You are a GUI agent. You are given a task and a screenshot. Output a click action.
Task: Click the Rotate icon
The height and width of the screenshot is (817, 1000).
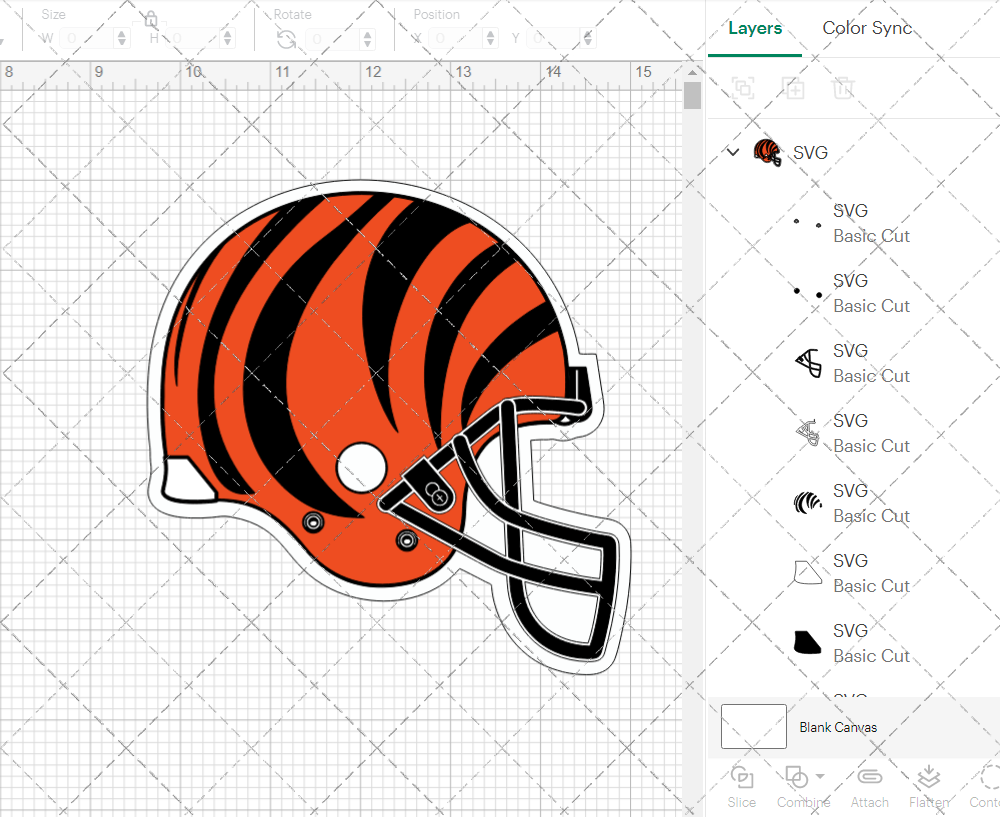tap(286, 40)
